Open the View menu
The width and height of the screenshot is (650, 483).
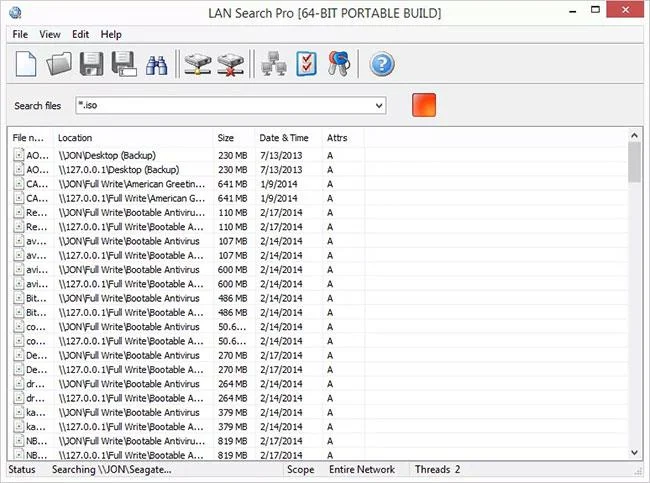[50, 34]
